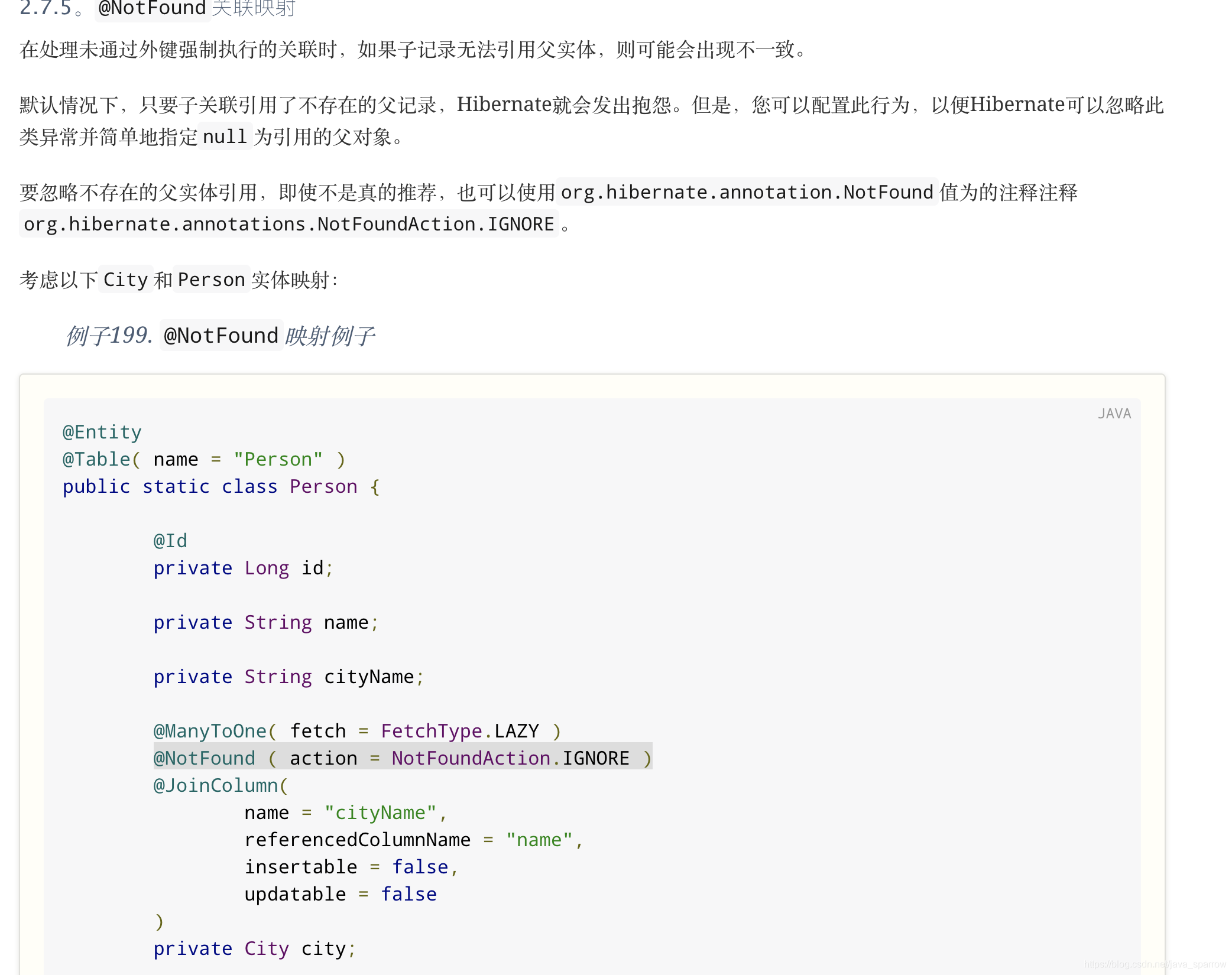Click the cityName referencedColumnName value

tap(539, 840)
